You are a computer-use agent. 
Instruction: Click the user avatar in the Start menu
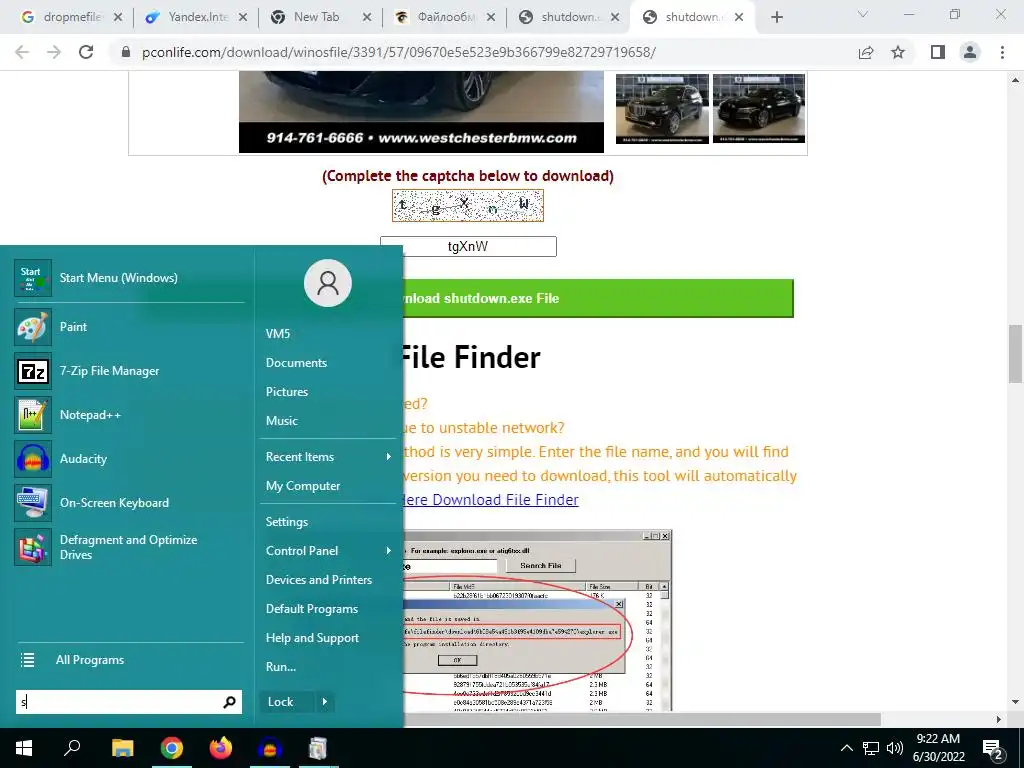[x=328, y=283]
